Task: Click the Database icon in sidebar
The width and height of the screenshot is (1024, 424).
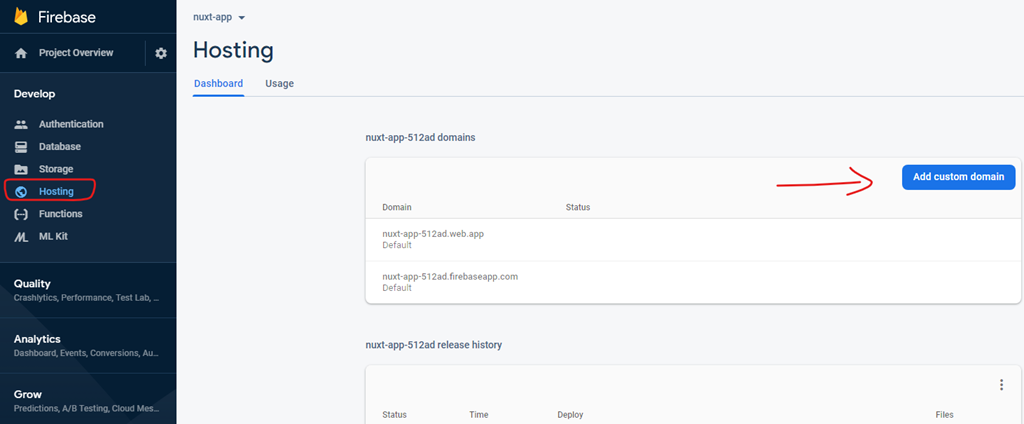Action: tap(21, 147)
